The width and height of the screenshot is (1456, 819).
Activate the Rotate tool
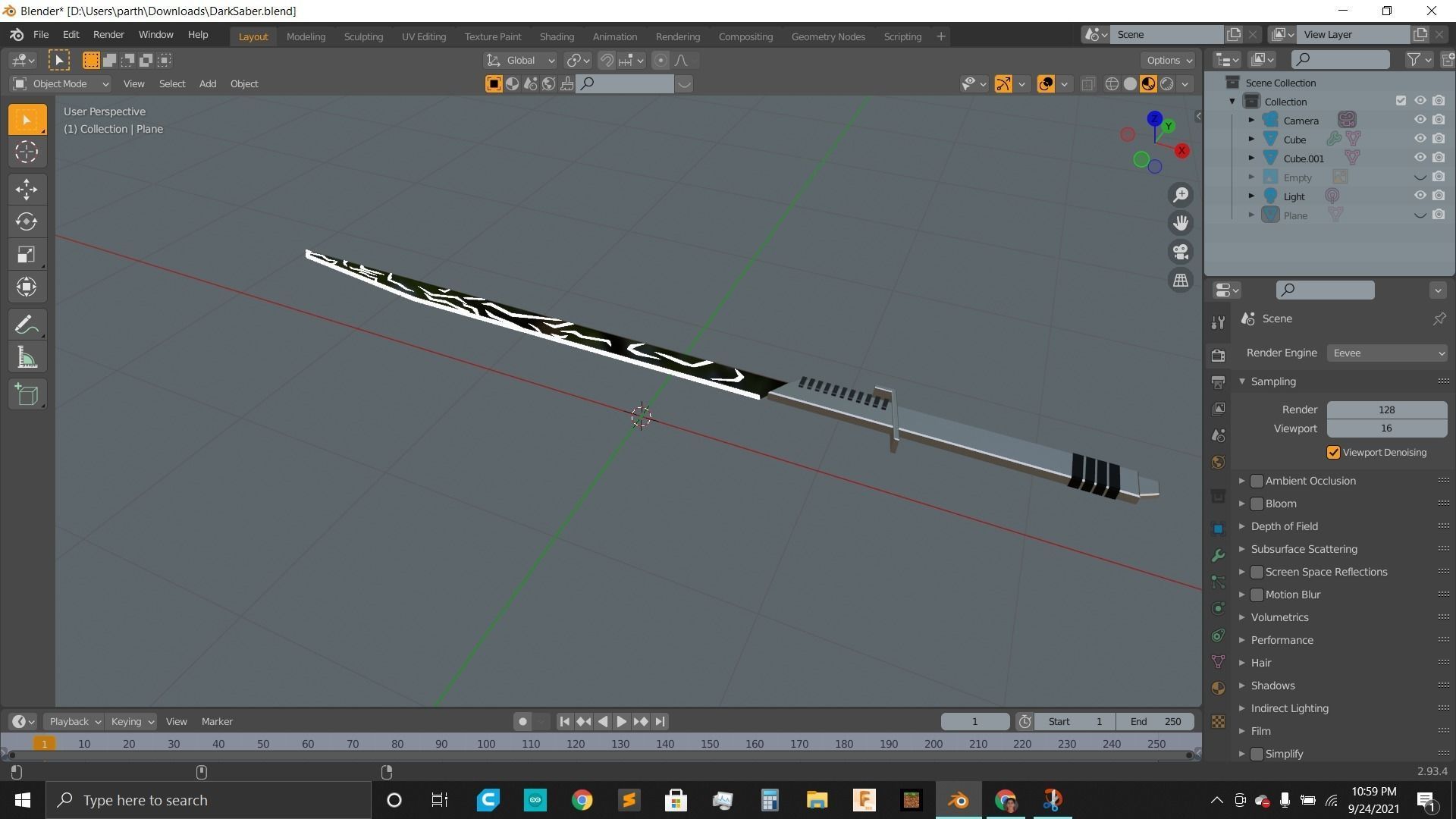27,221
